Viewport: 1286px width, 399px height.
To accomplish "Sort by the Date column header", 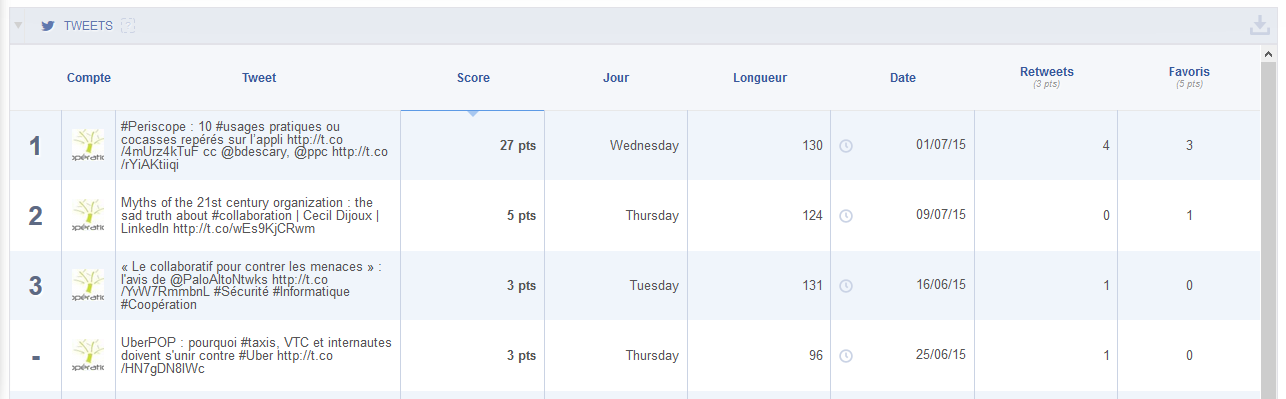I will coord(903,78).
